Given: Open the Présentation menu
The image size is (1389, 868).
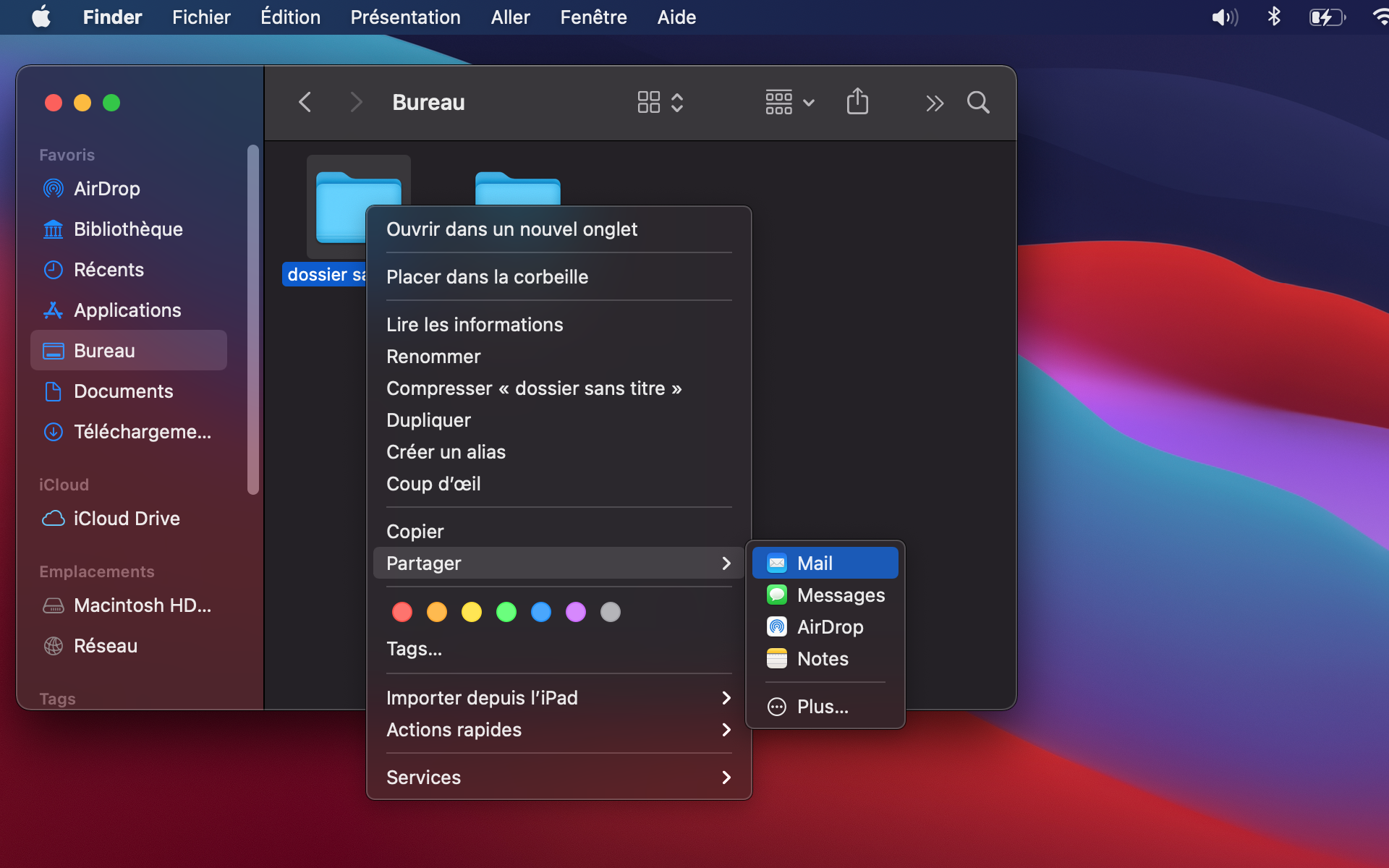Looking at the screenshot, I should (x=405, y=17).
